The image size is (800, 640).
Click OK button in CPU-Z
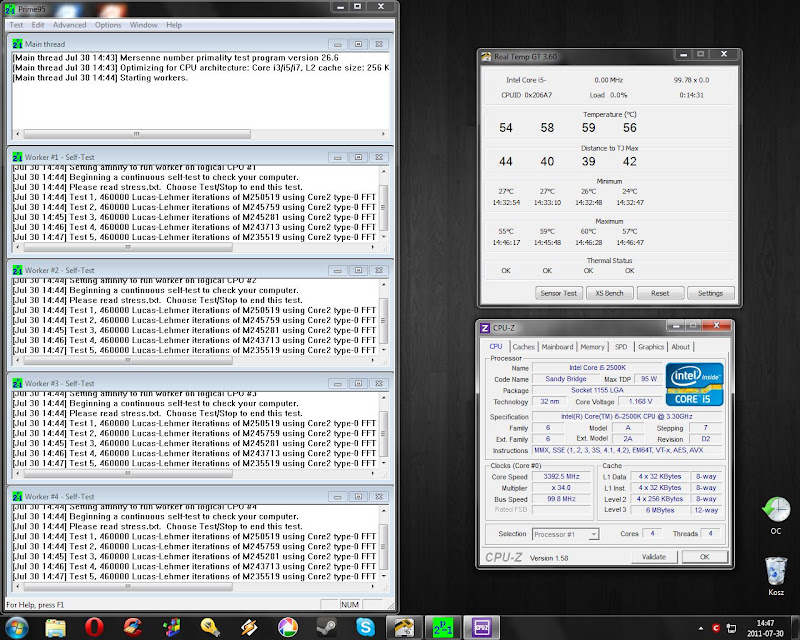(704, 557)
